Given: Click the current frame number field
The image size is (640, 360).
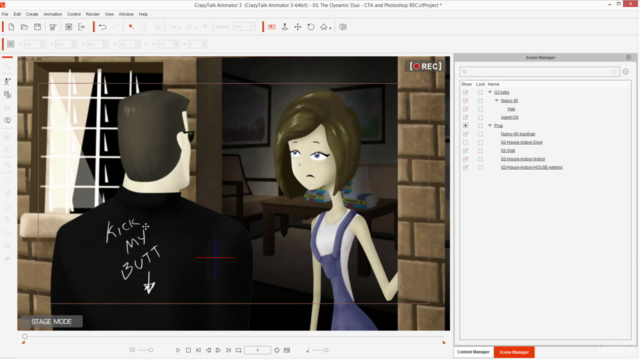Looking at the screenshot, I should pyautogui.click(x=257, y=350).
